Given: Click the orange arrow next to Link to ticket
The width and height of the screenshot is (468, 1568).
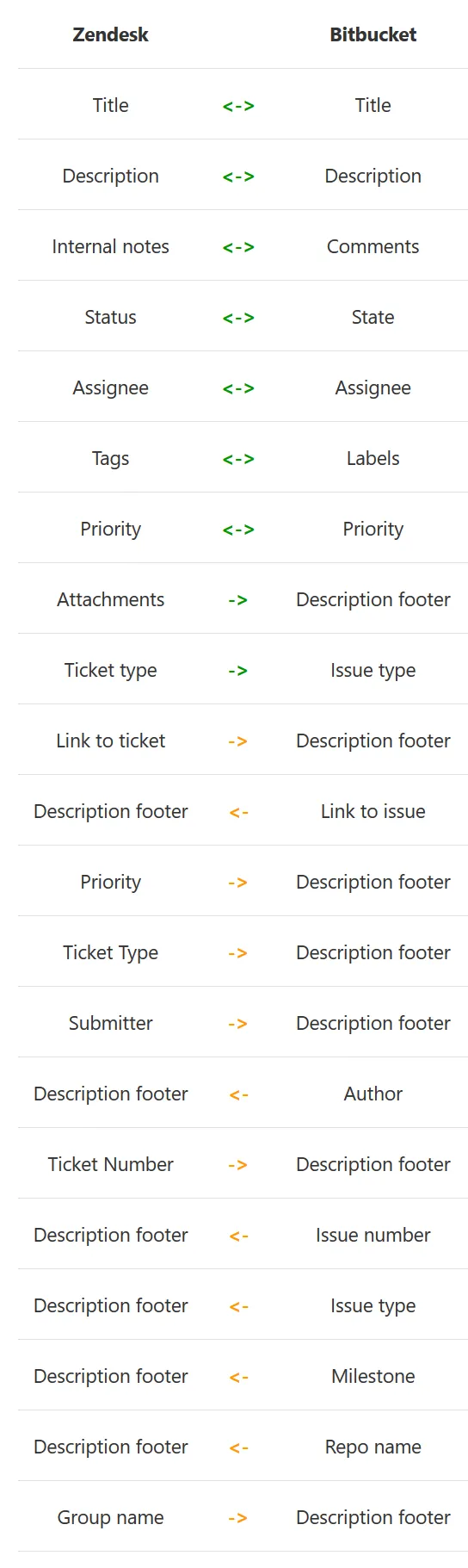Looking at the screenshot, I should pos(238,741).
